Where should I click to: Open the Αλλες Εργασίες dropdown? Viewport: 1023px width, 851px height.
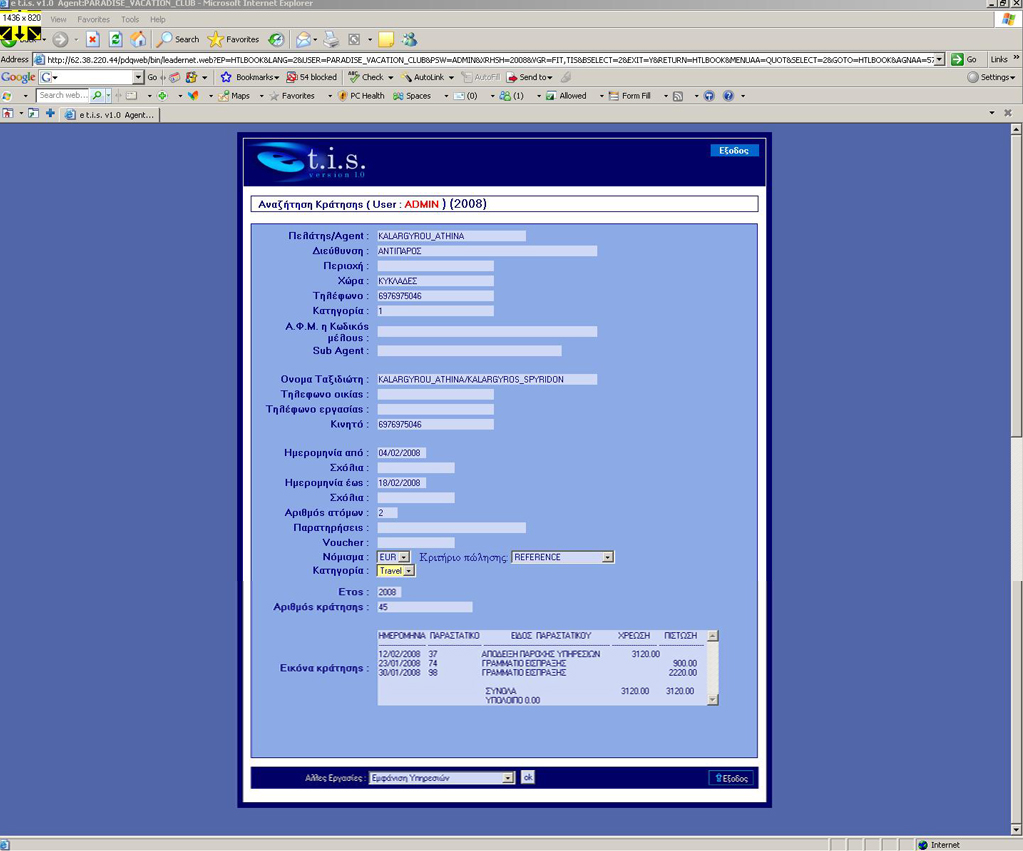[442, 778]
